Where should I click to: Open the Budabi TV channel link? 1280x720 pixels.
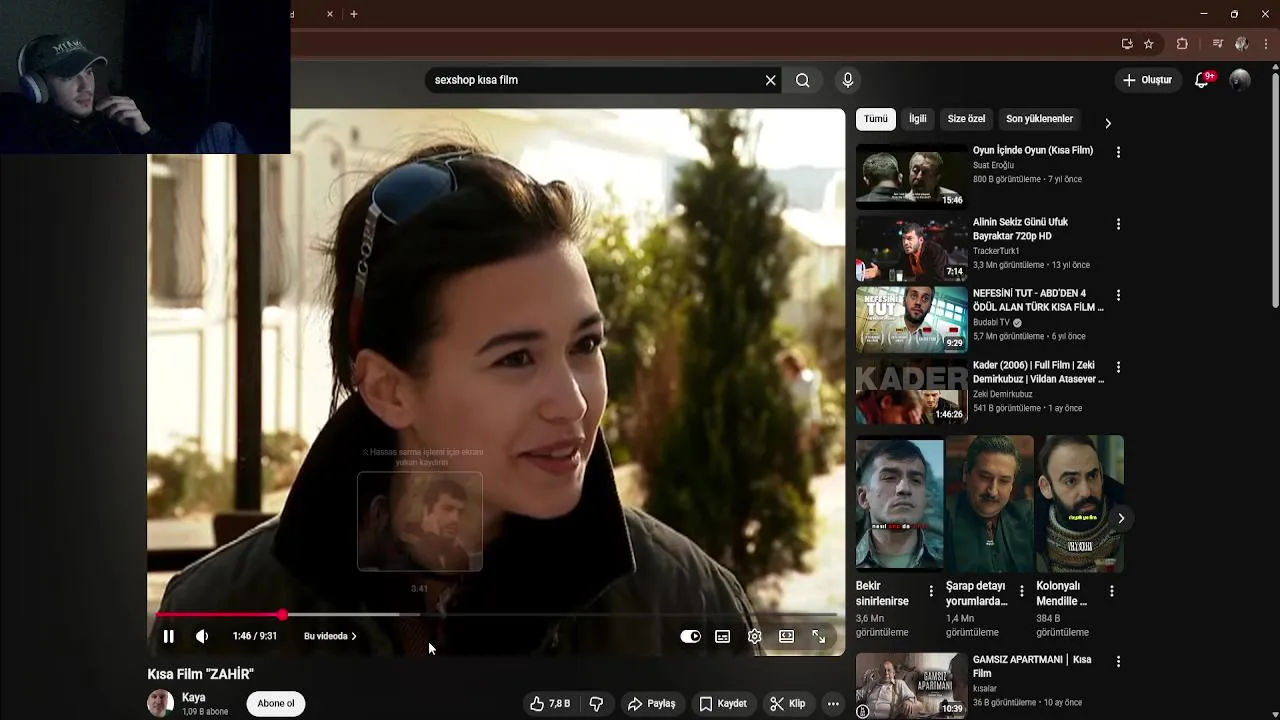point(991,323)
